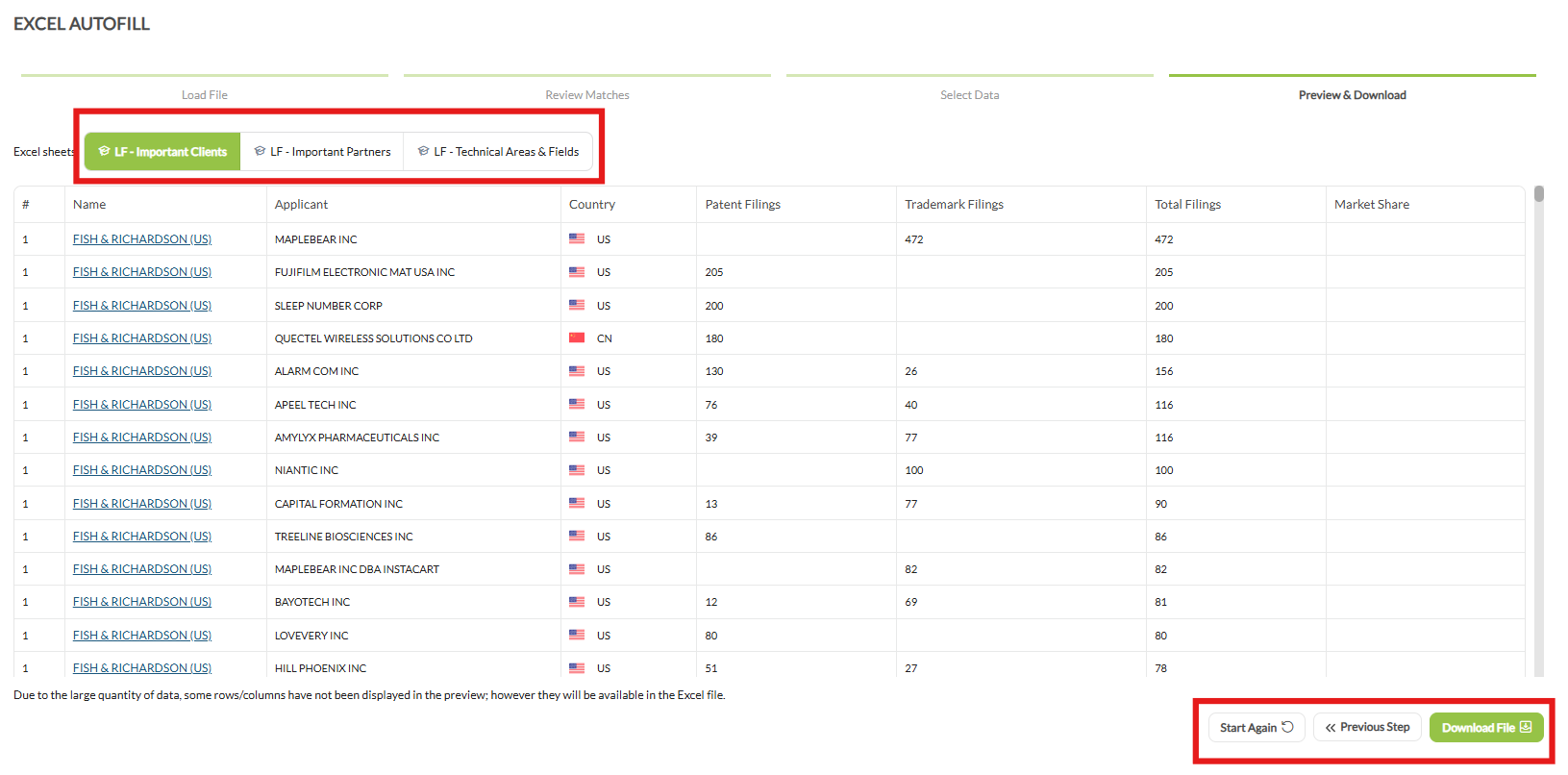Click the US flag in MAPLEBEAR INC DBA INSTACART row
This screenshot has width=1568, height=775.
(x=577, y=569)
